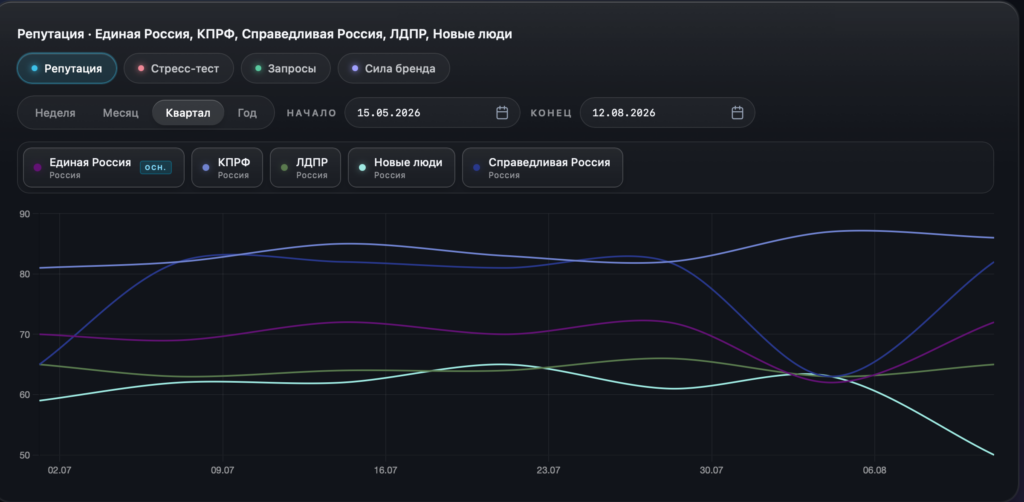Click the 16.07 x-axis date label
The height and width of the screenshot is (502, 1024).
(x=385, y=471)
